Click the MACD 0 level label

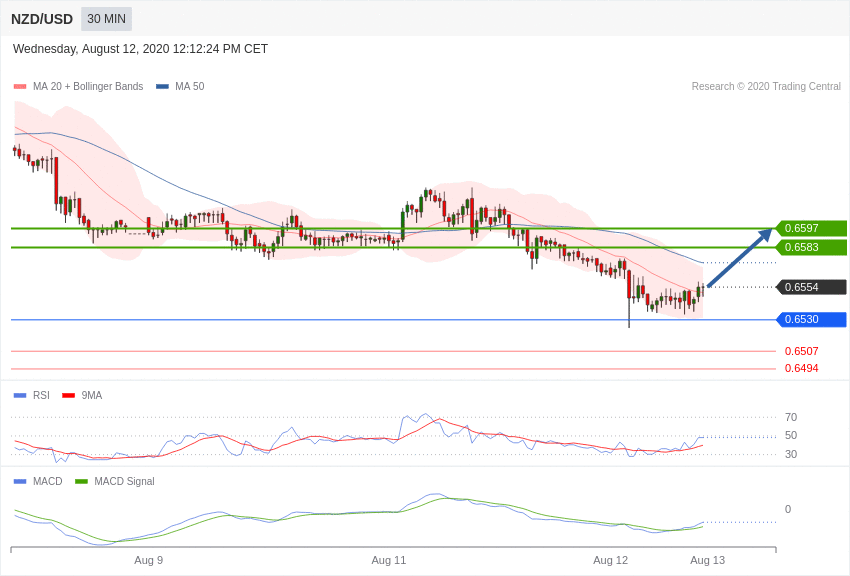tap(788, 509)
